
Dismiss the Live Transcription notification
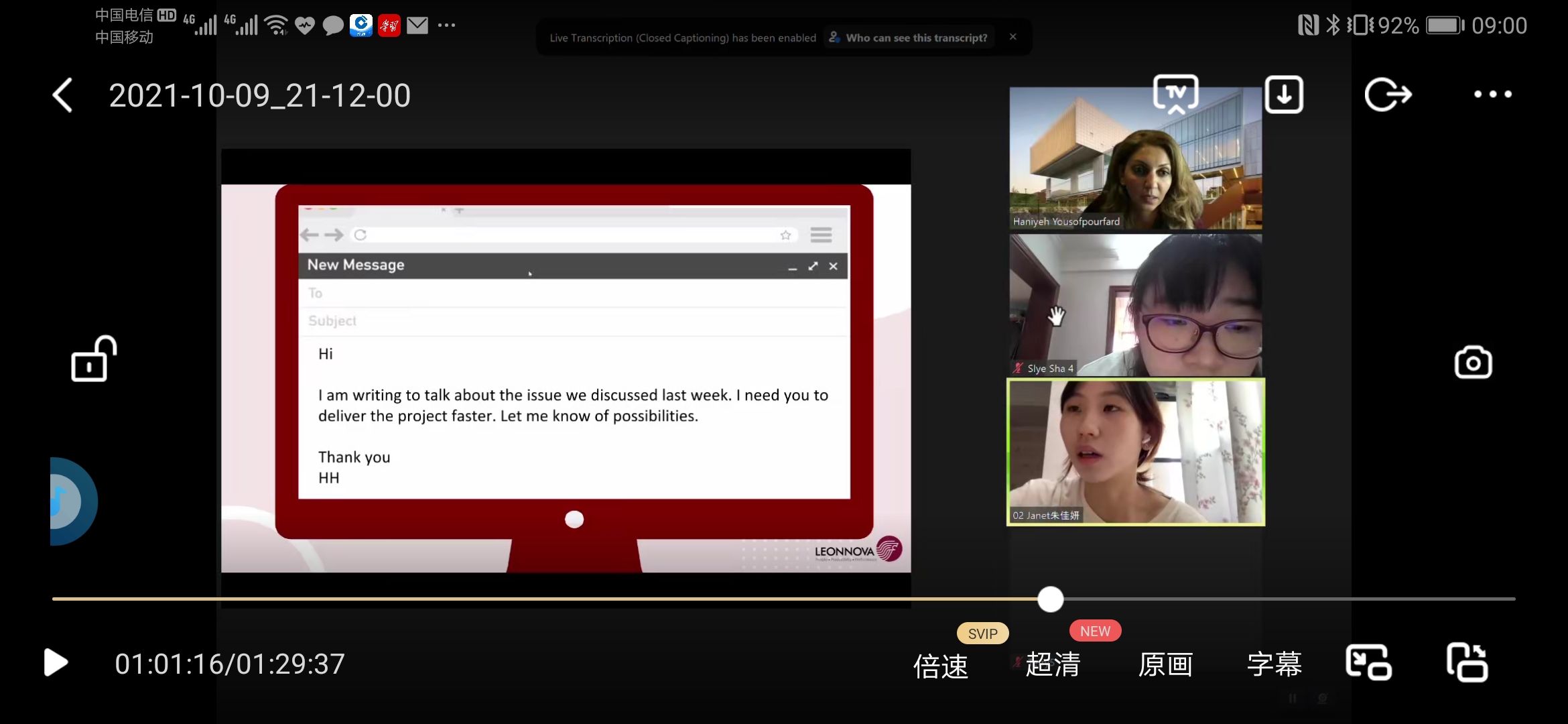[x=1012, y=37]
